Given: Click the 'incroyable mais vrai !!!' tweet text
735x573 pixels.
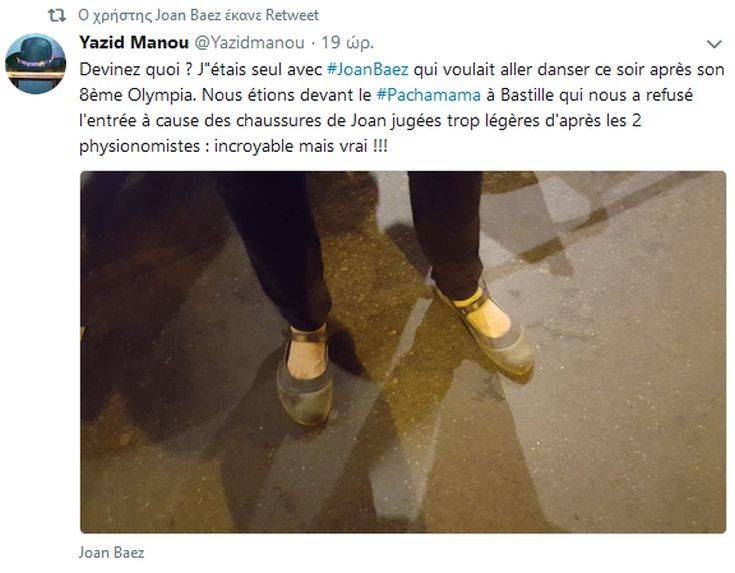Looking at the screenshot, I should 301,146.
